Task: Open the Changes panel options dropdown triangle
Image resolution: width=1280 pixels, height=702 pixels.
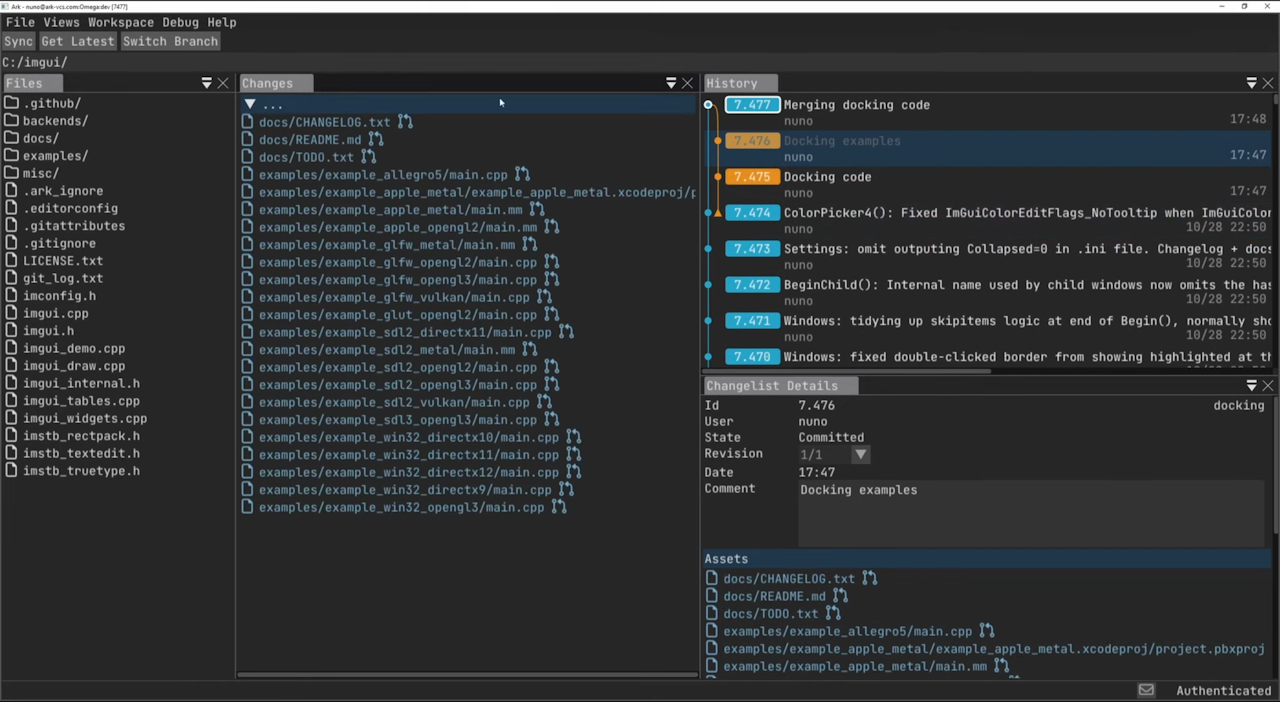Action: pos(671,83)
